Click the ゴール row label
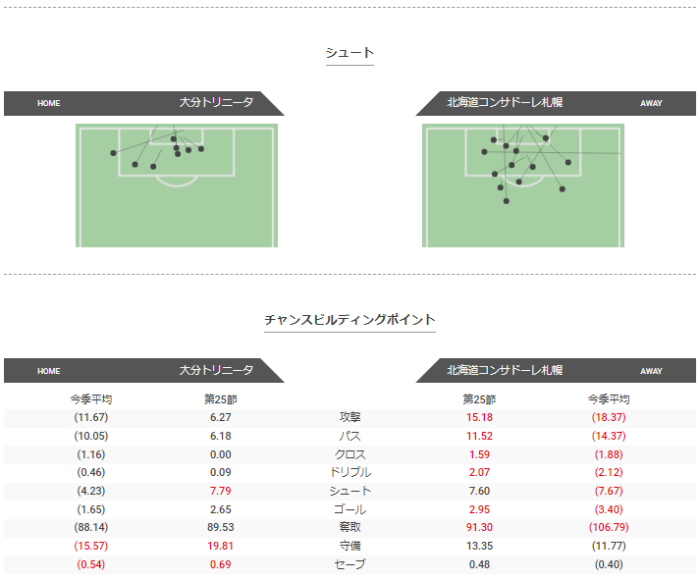Screen dimensions: 700x581 350,509
